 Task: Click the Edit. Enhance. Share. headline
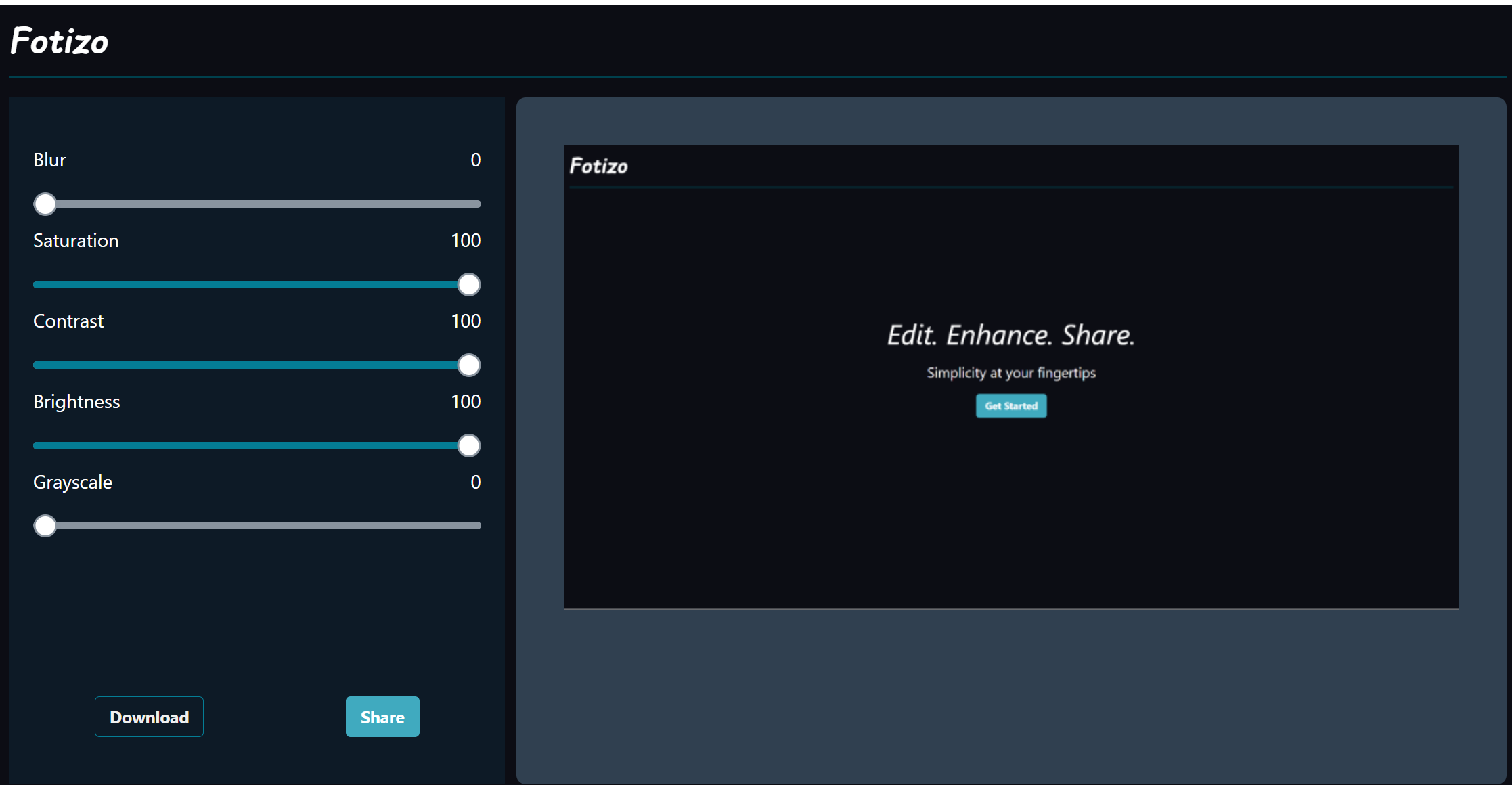pyautogui.click(x=1011, y=335)
